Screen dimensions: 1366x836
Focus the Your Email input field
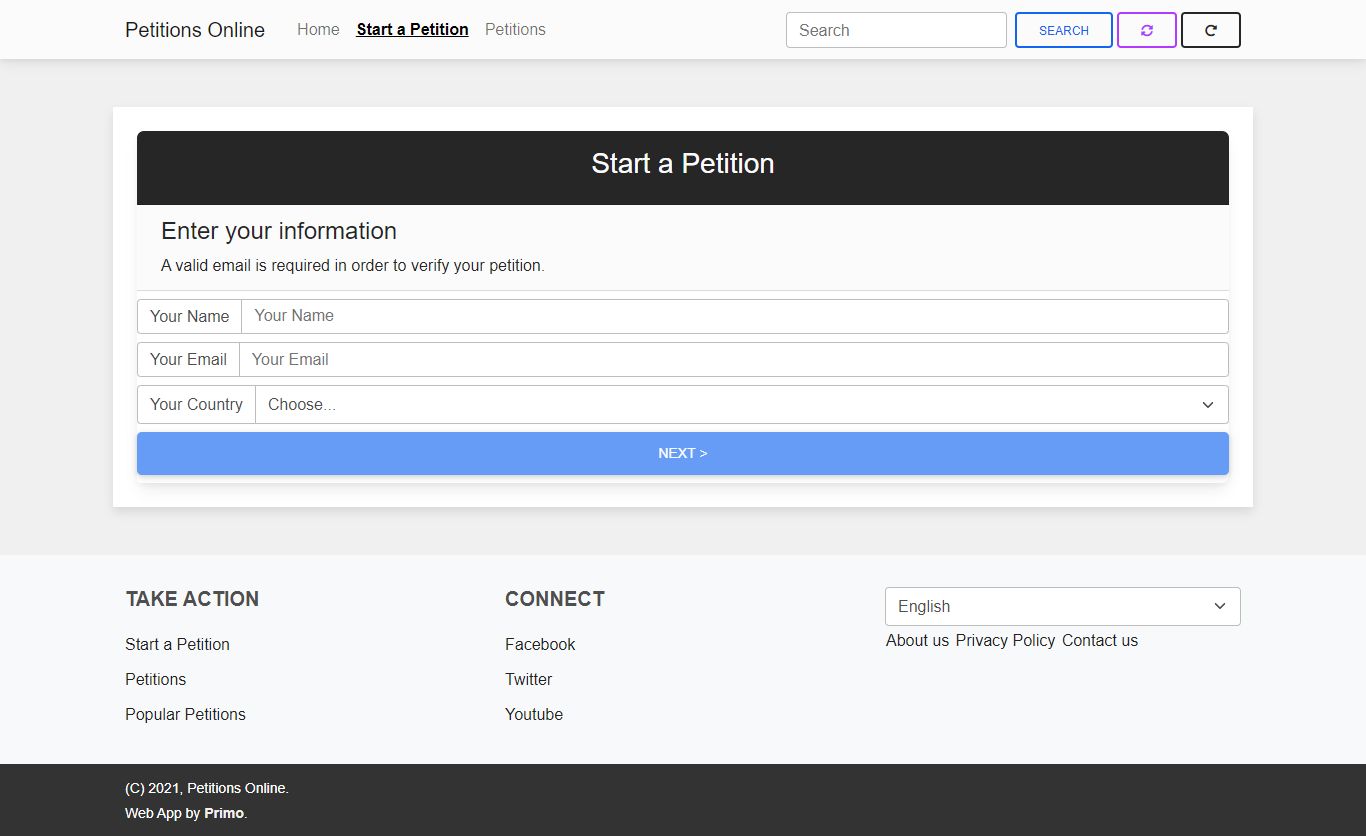[x=733, y=360]
